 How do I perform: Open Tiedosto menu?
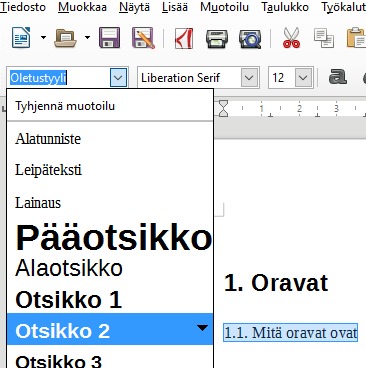coord(23,7)
